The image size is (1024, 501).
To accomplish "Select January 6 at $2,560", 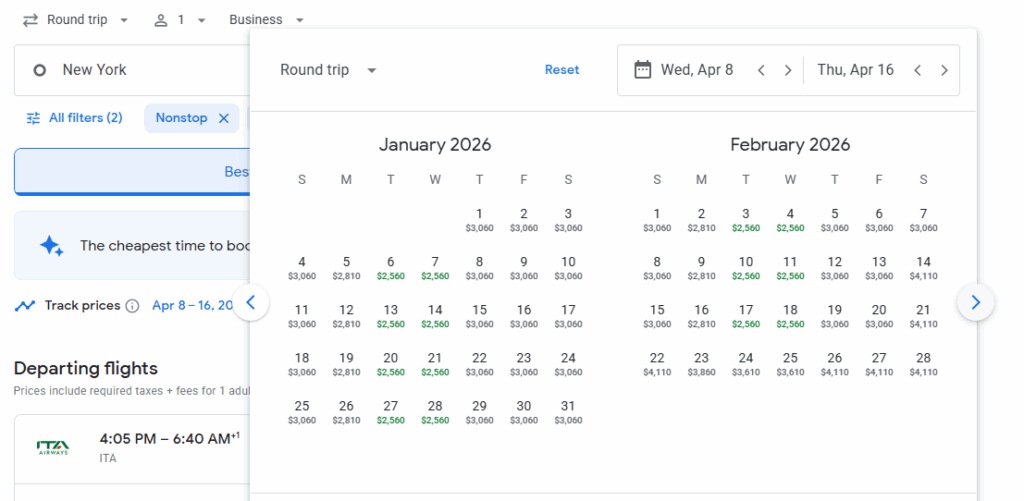I will [391, 268].
